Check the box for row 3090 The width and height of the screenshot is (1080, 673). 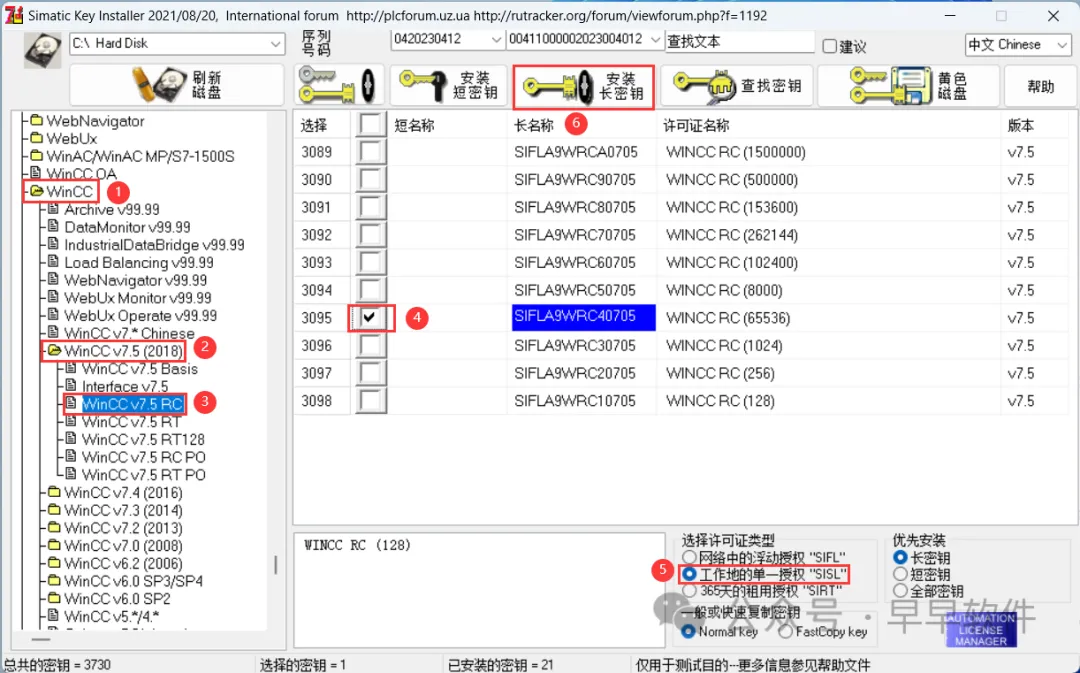pyautogui.click(x=371, y=179)
